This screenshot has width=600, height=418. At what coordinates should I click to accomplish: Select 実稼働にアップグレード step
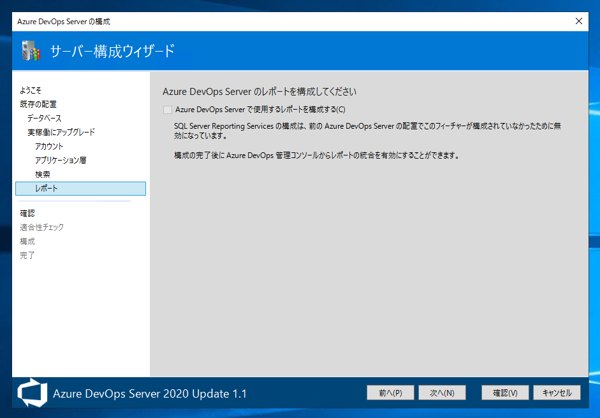tap(61, 132)
